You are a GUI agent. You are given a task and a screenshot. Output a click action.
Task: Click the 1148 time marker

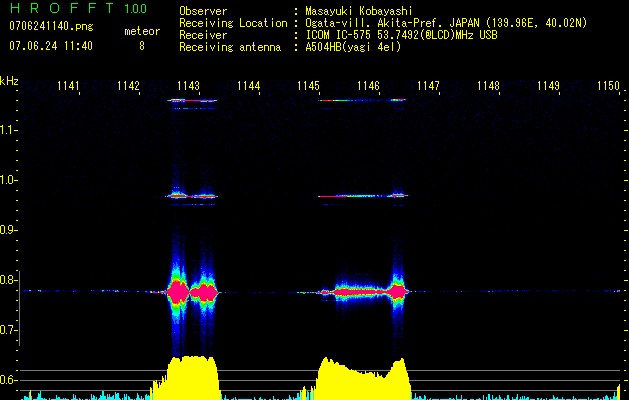pos(488,87)
